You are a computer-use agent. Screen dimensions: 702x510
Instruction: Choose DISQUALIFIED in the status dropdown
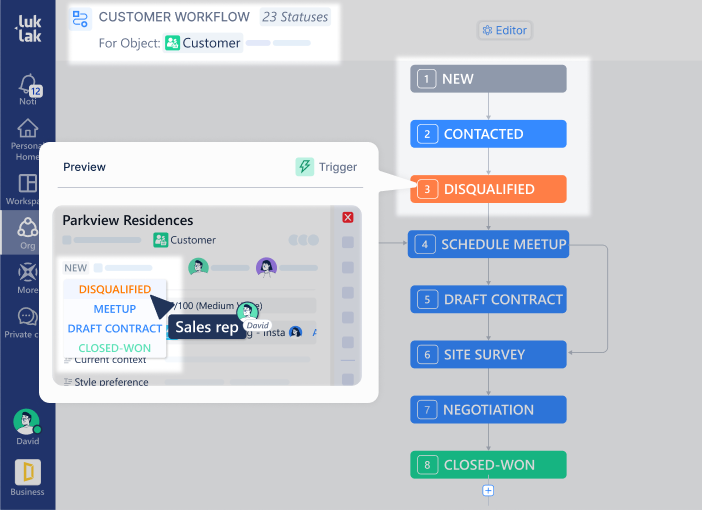click(114, 289)
